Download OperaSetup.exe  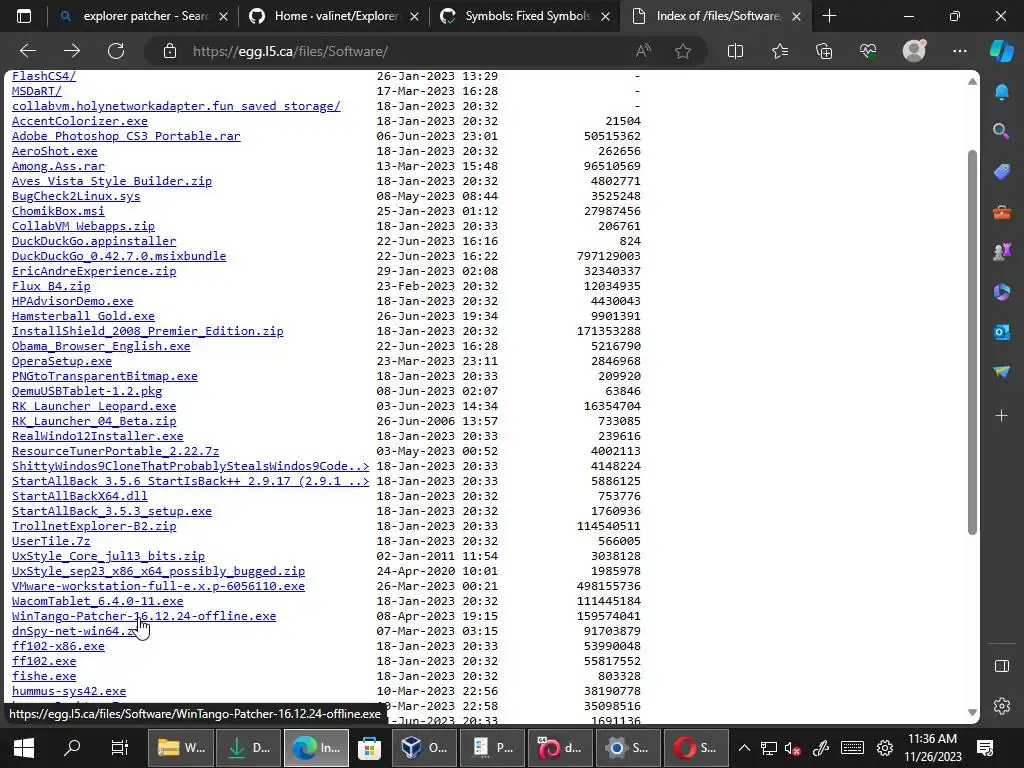pos(61,361)
